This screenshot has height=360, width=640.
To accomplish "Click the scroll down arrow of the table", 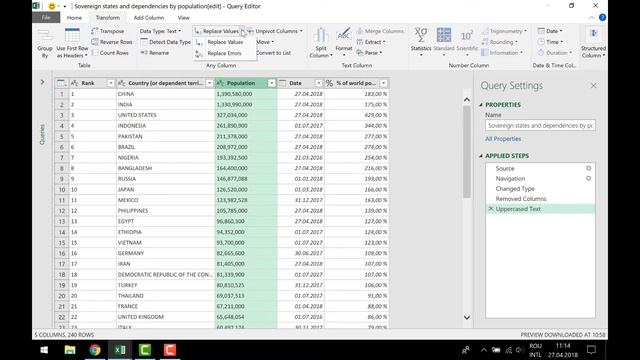I will pos(467,318).
